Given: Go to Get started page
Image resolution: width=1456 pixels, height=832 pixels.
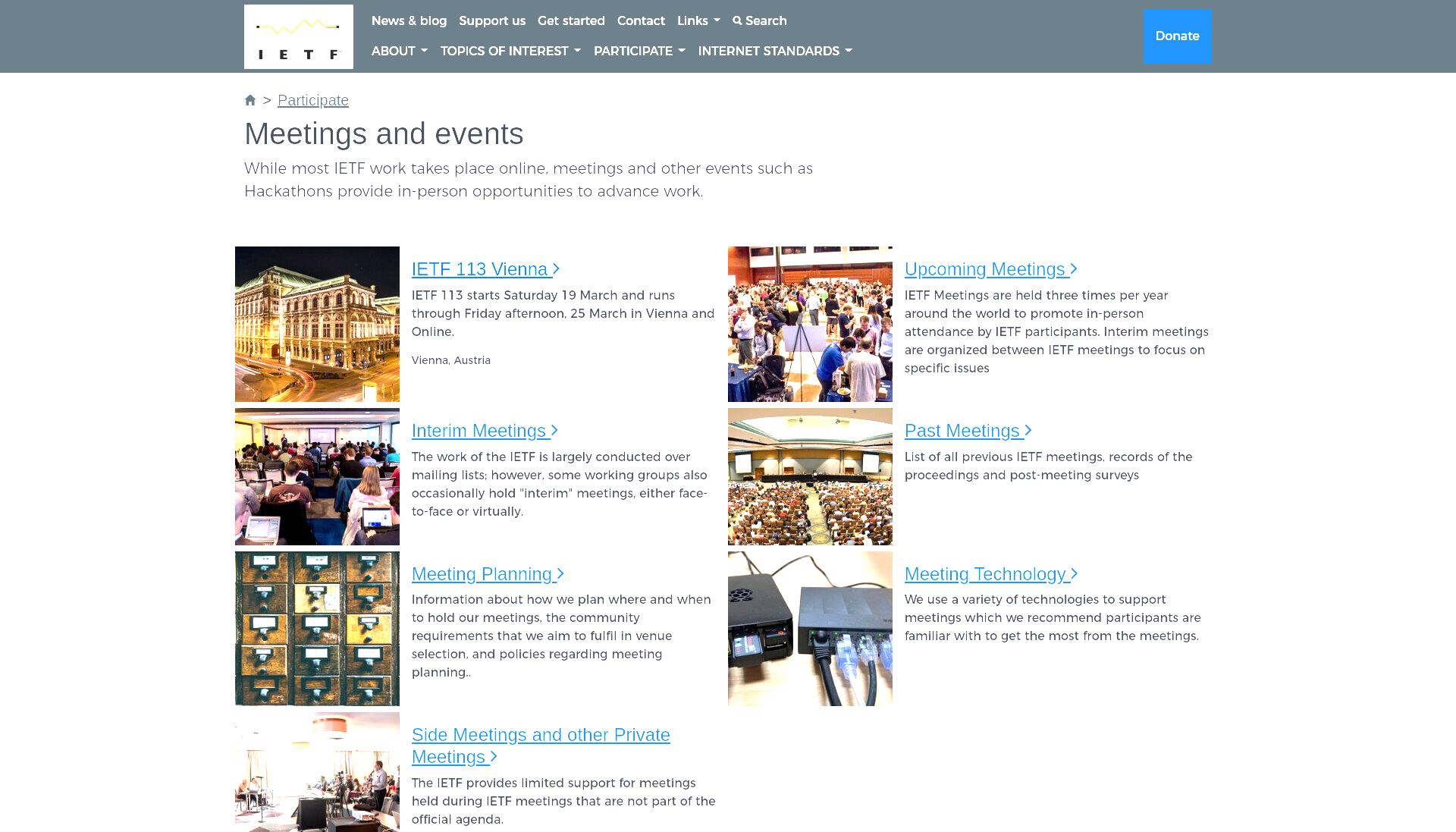Looking at the screenshot, I should pyautogui.click(x=571, y=20).
